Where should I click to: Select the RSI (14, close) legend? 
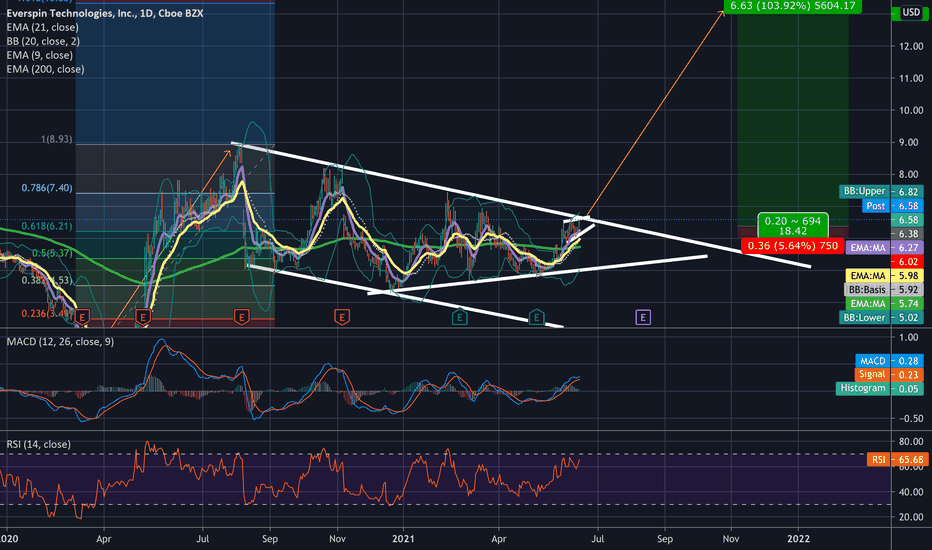click(39, 444)
